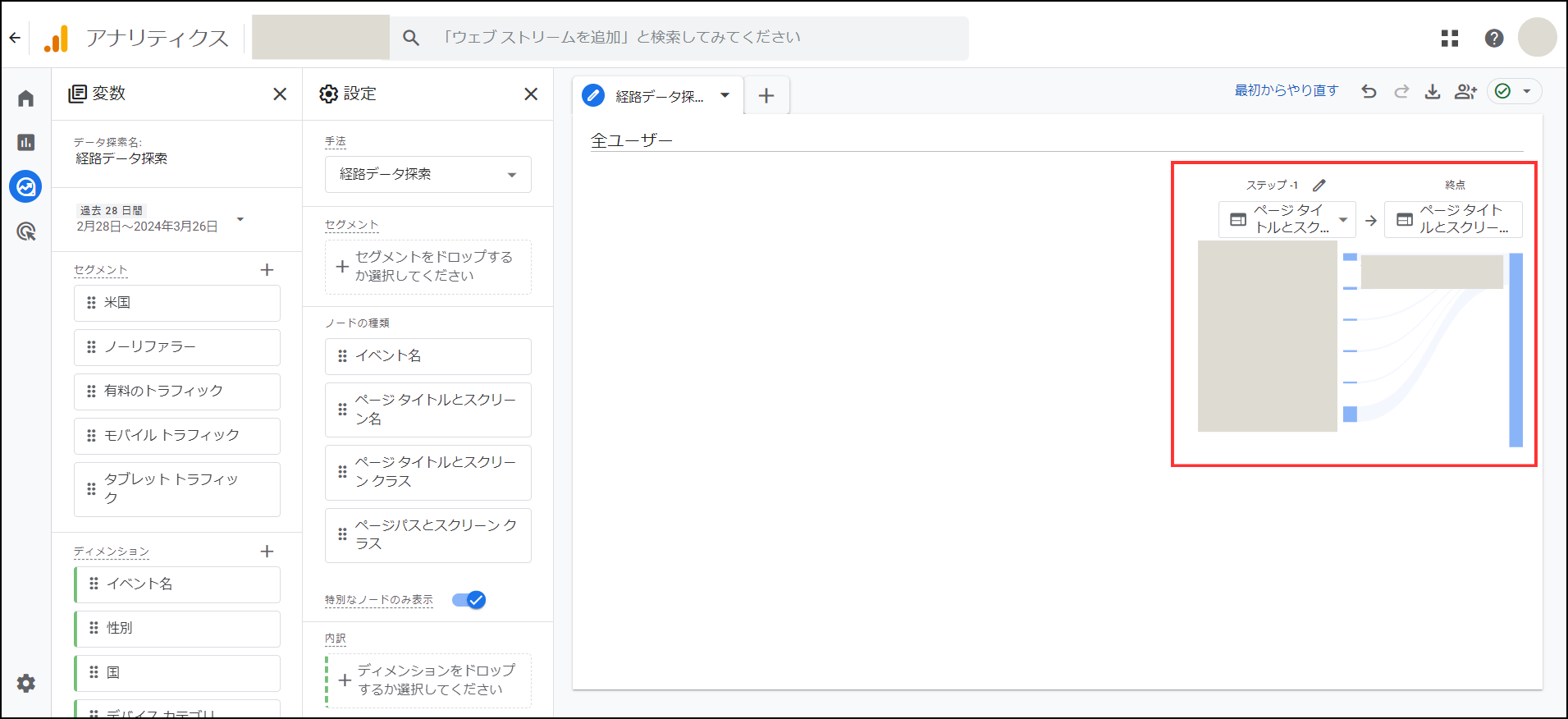Select the タブレット トラフィック segment

pos(177,489)
